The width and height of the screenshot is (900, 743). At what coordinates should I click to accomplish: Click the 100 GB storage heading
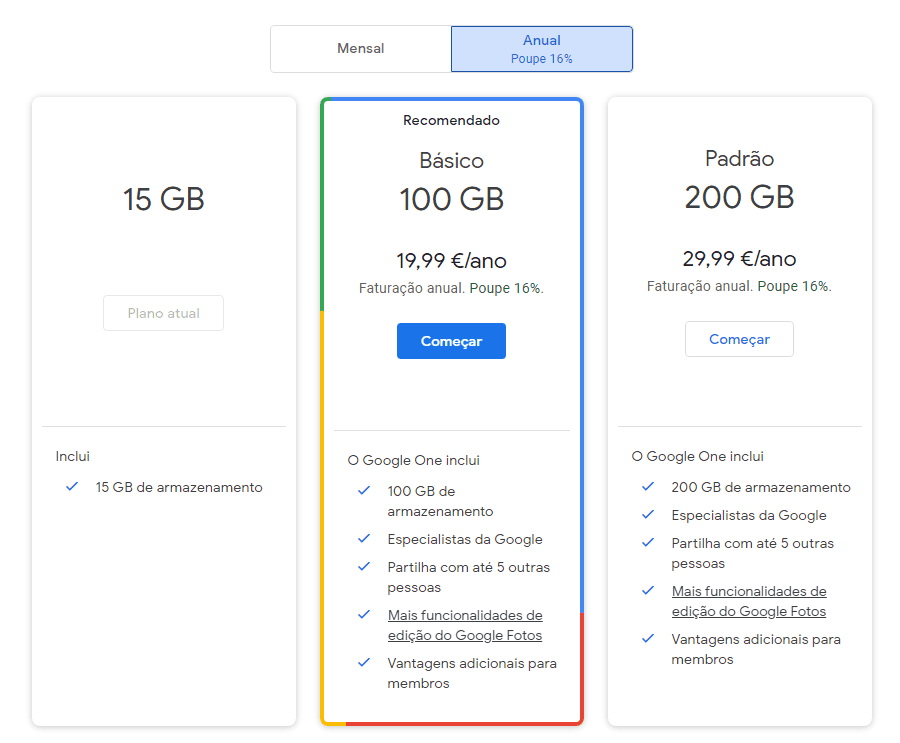452,199
